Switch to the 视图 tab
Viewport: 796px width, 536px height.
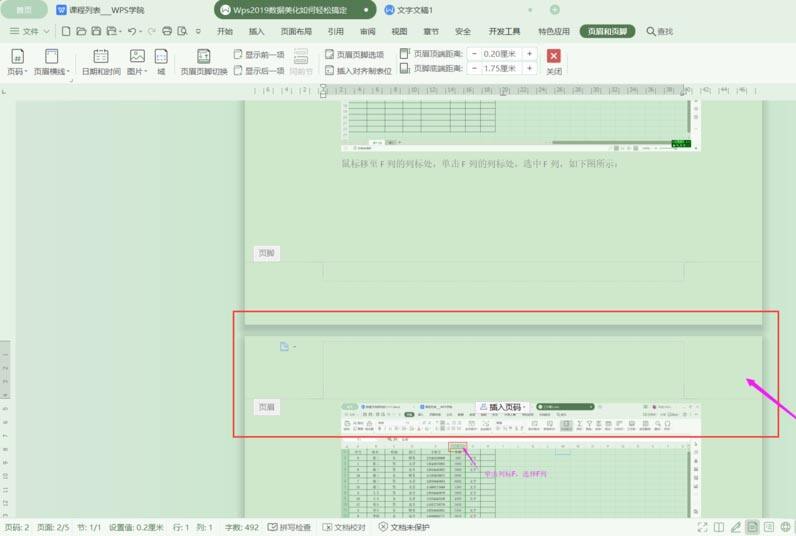click(x=399, y=31)
